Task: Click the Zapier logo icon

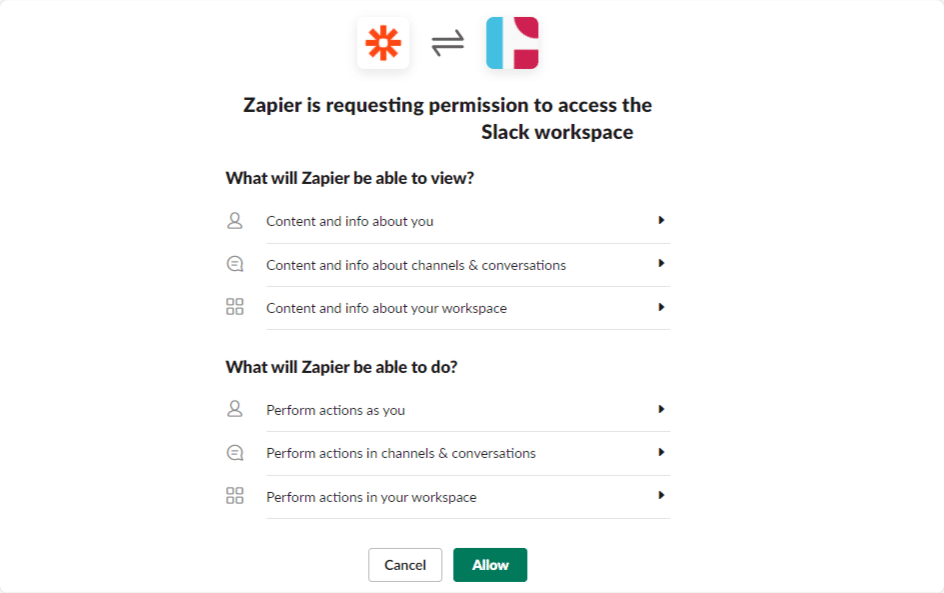Action: point(383,44)
